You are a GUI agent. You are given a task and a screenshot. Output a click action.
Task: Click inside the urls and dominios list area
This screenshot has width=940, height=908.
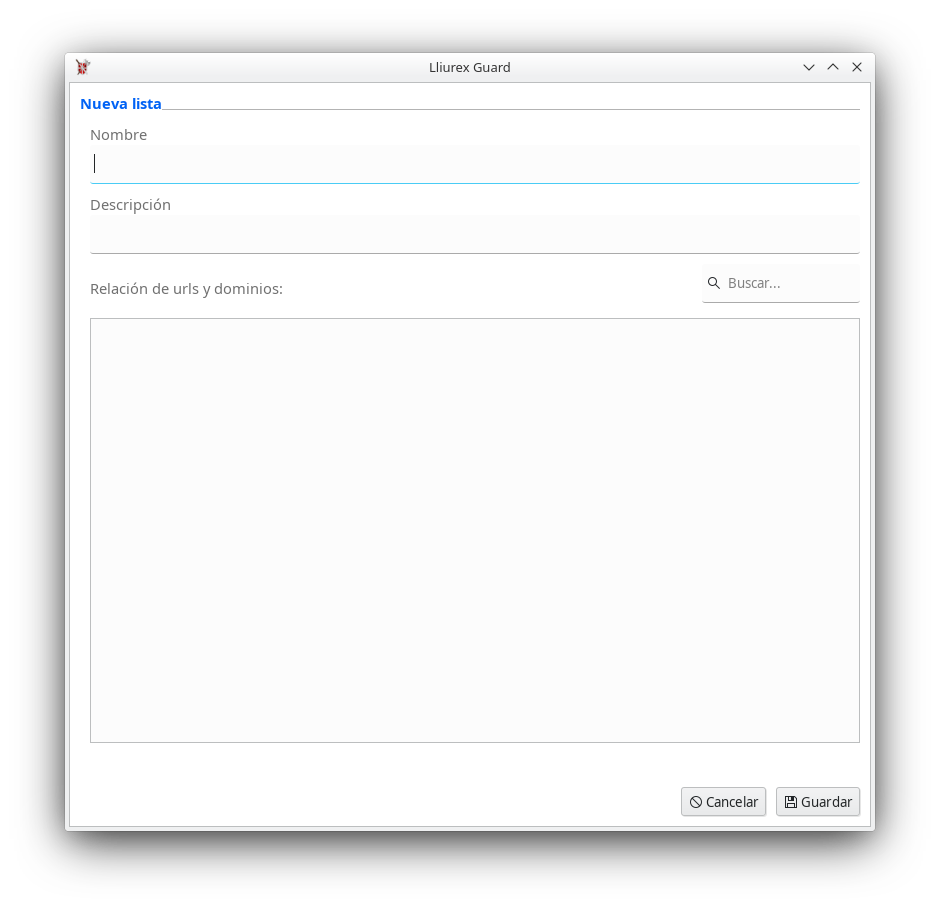(x=474, y=530)
